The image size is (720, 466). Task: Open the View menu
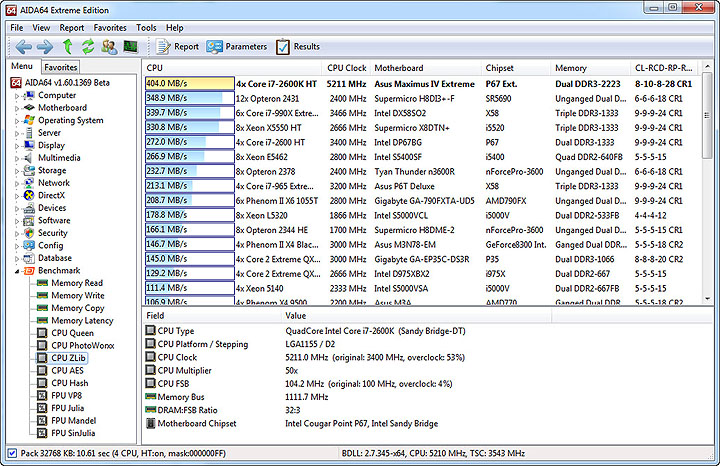(41, 28)
